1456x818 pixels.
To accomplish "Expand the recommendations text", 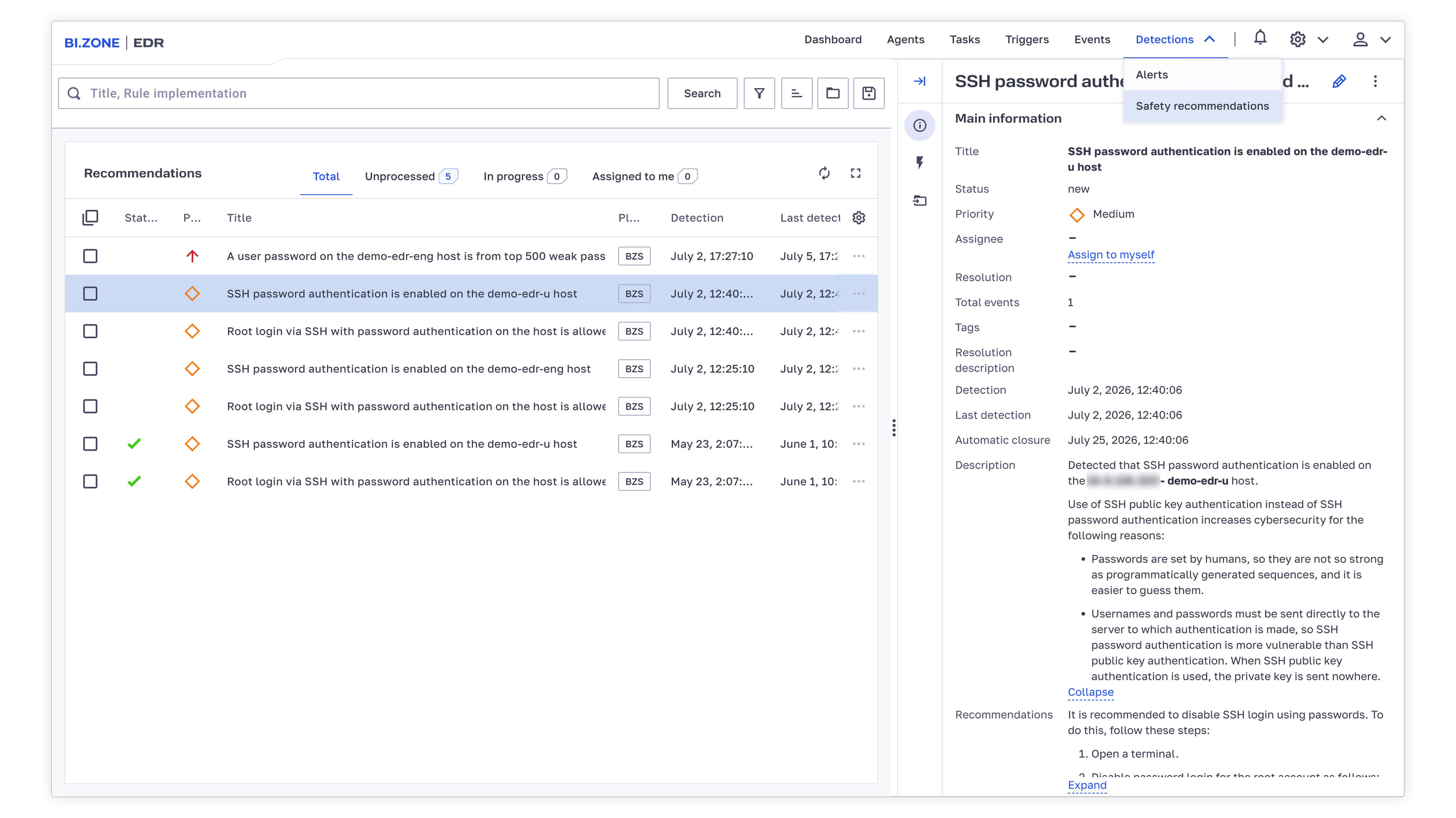I will pyautogui.click(x=1087, y=785).
